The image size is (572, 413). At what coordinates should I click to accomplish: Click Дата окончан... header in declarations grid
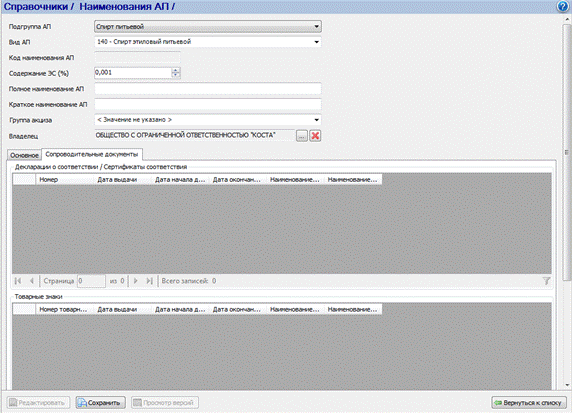pyautogui.click(x=237, y=180)
